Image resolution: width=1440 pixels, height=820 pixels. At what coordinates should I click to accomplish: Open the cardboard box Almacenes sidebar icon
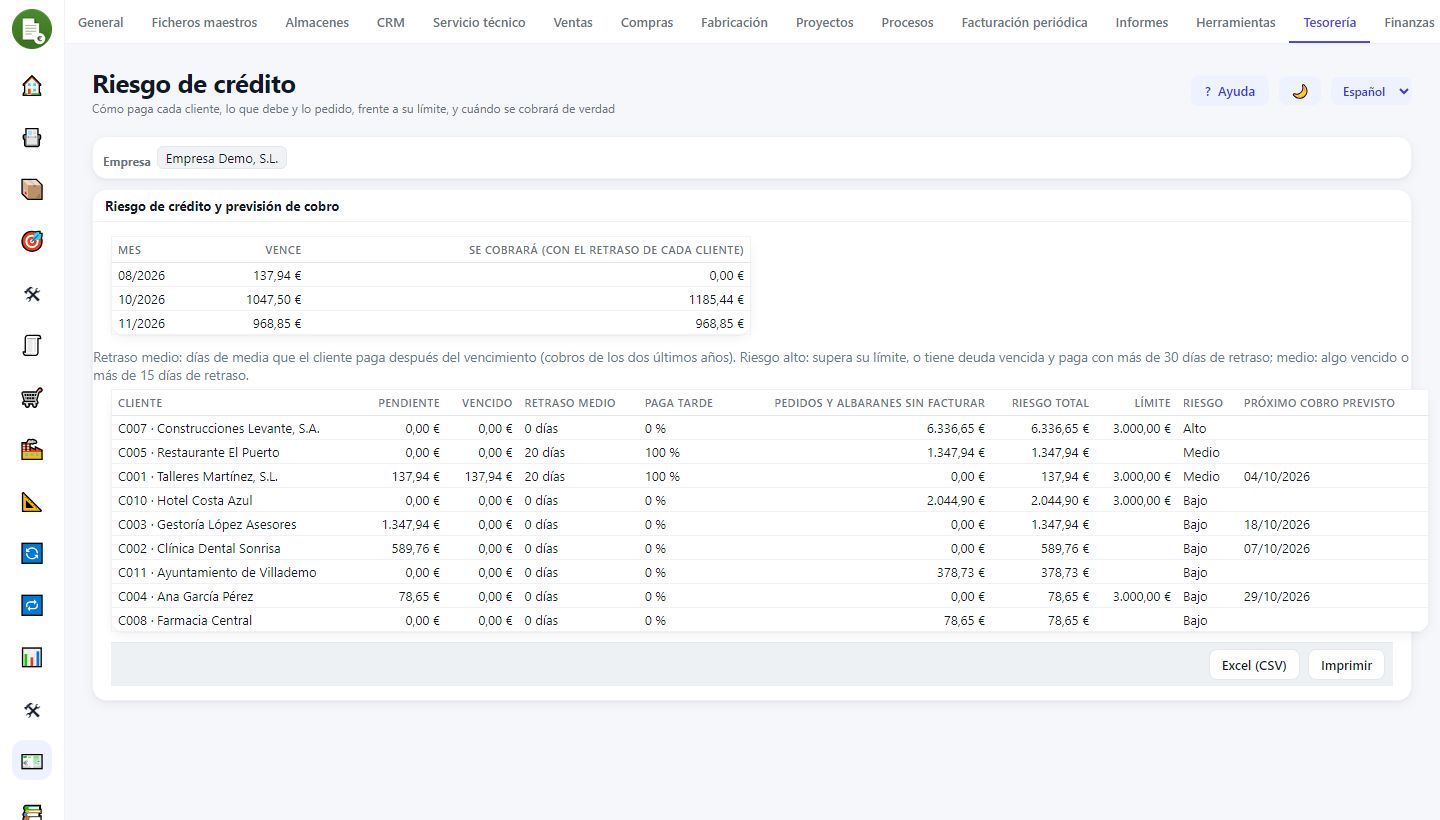click(32, 189)
